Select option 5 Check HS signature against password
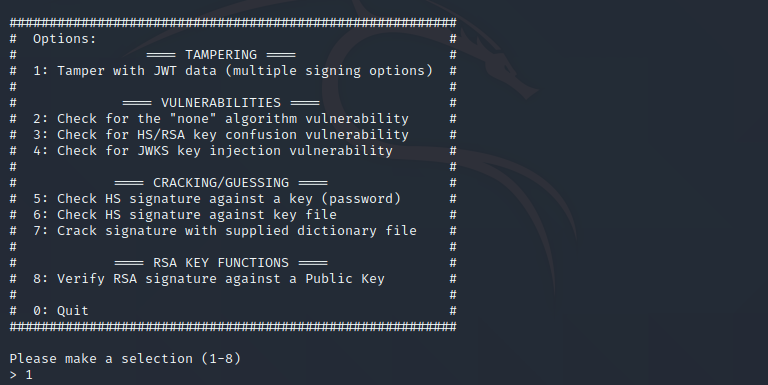This screenshot has width=768, height=385. click(217, 199)
